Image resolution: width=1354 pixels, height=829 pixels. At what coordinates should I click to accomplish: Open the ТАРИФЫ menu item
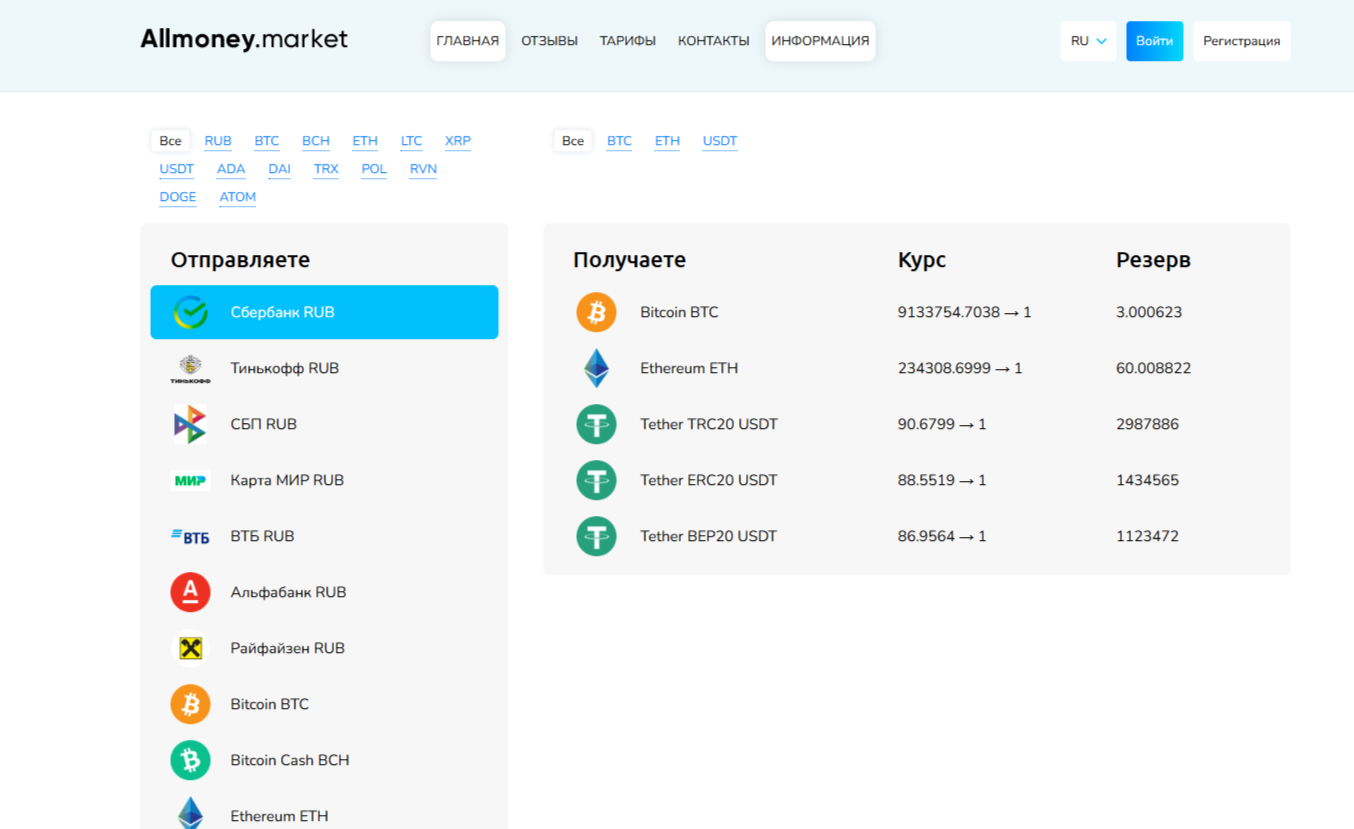pos(628,41)
